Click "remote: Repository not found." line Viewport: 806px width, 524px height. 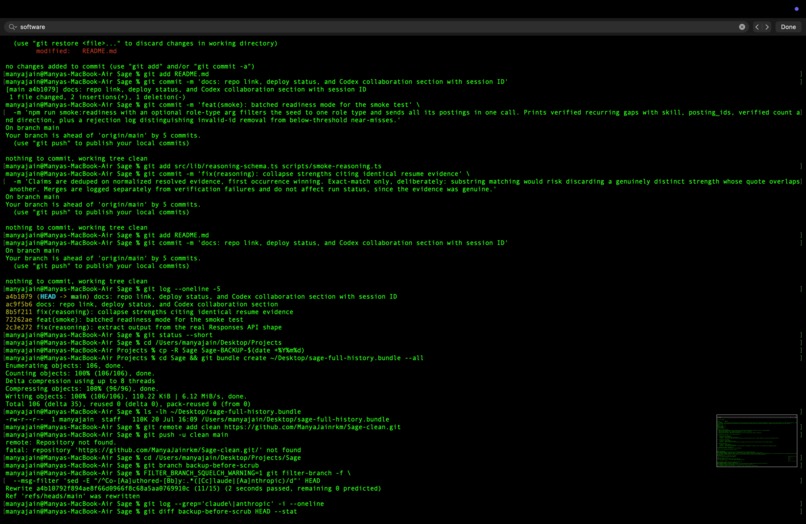(x=61, y=442)
